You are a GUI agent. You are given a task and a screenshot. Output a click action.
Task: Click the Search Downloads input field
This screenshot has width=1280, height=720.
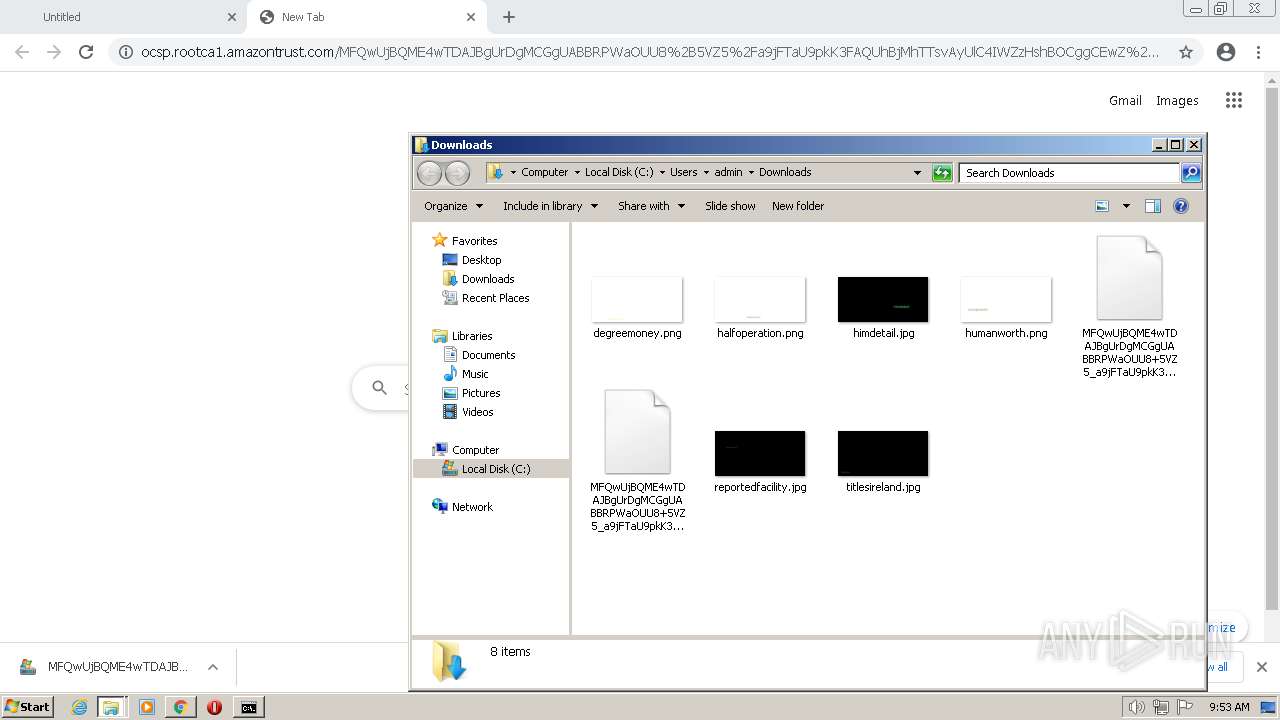[x=1069, y=173]
